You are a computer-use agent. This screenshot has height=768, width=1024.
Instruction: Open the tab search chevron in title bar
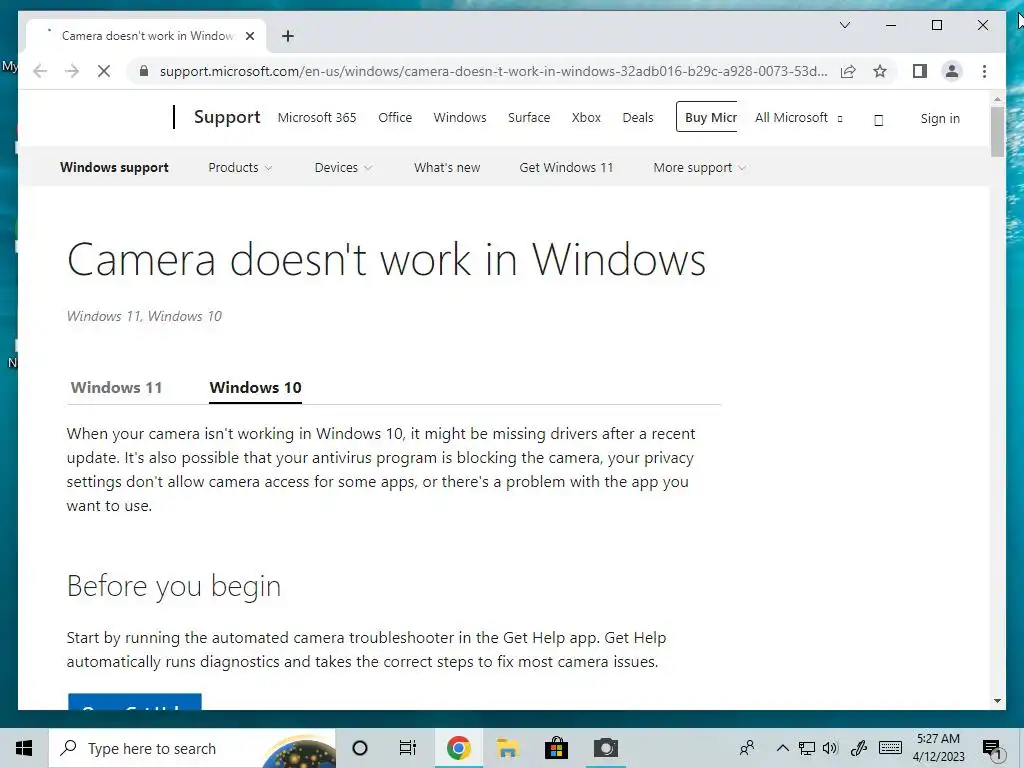(x=844, y=25)
